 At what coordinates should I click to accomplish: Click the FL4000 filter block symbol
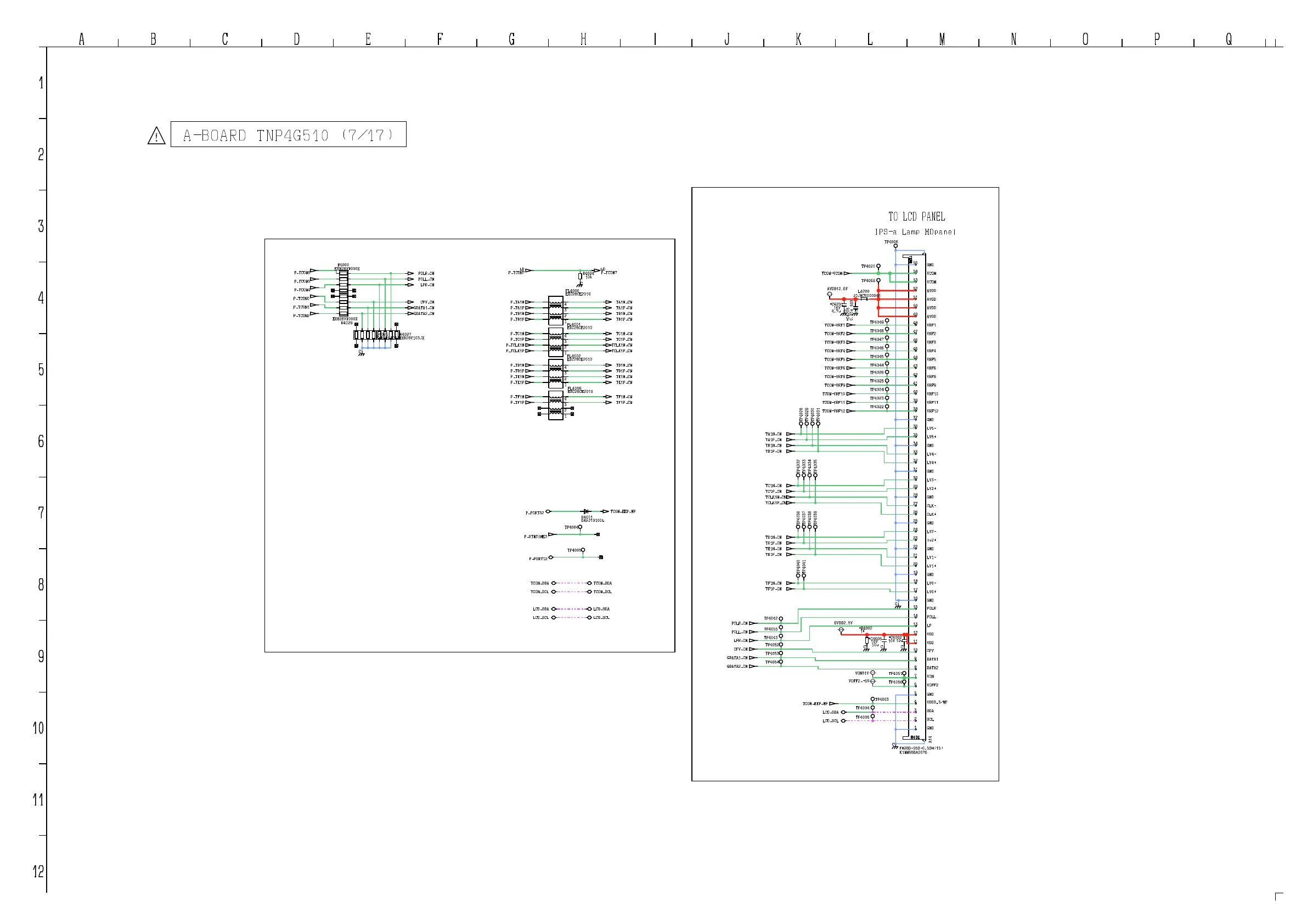pyautogui.click(x=556, y=310)
